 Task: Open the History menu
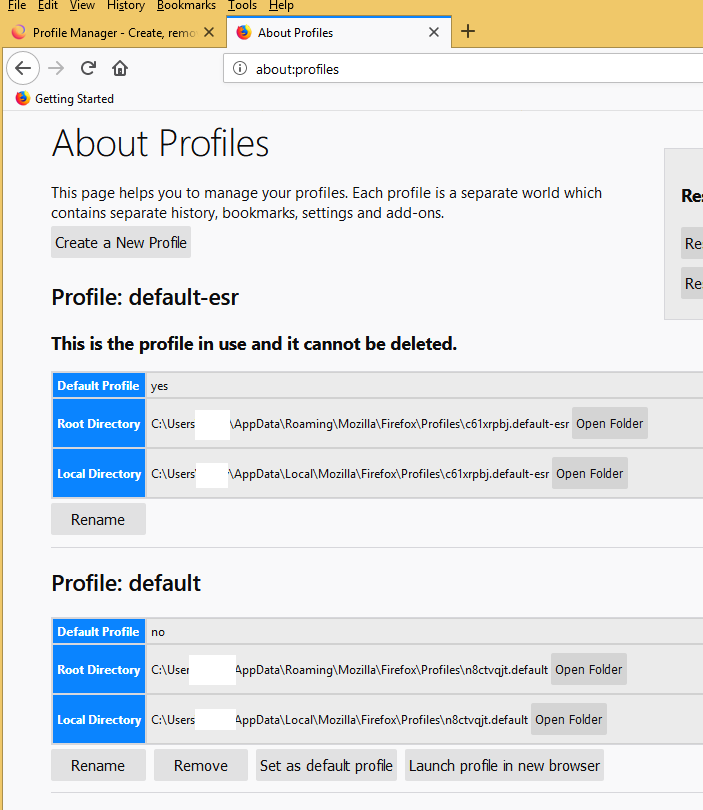[126, 6]
